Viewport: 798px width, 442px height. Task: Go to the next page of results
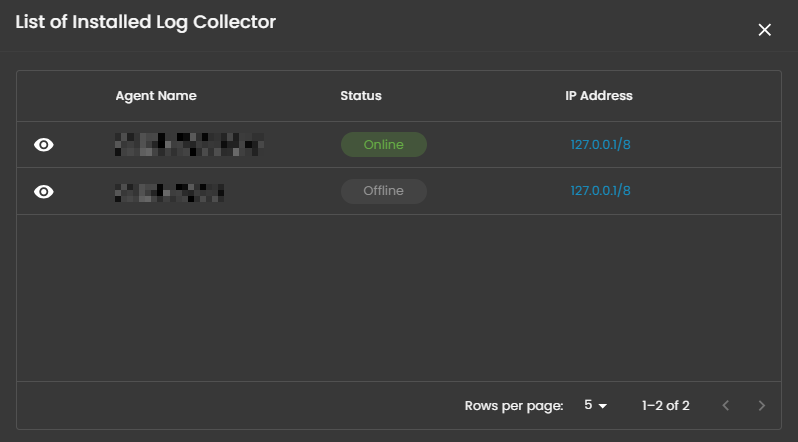[762, 406]
